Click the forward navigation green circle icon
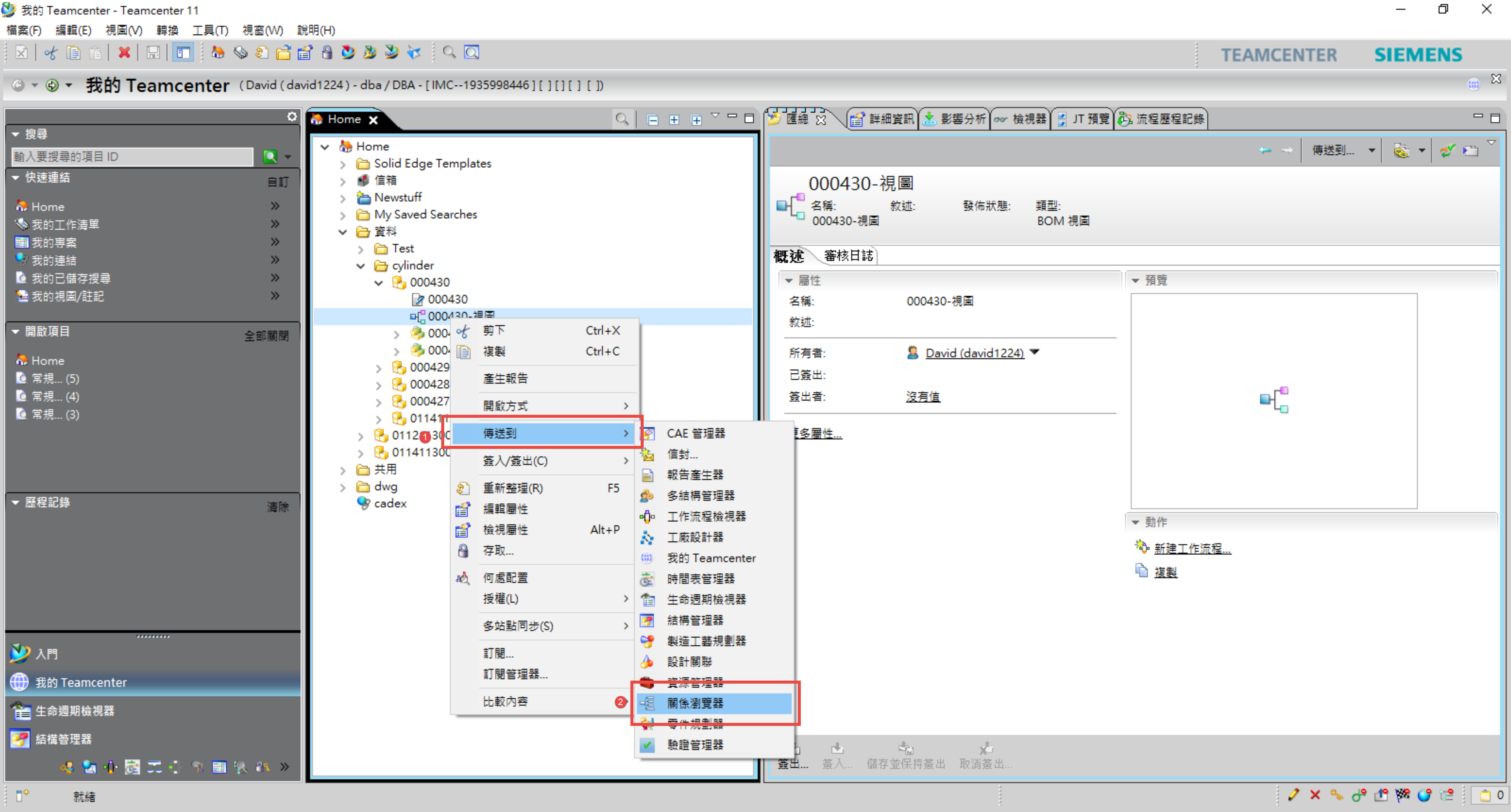 pos(52,85)
